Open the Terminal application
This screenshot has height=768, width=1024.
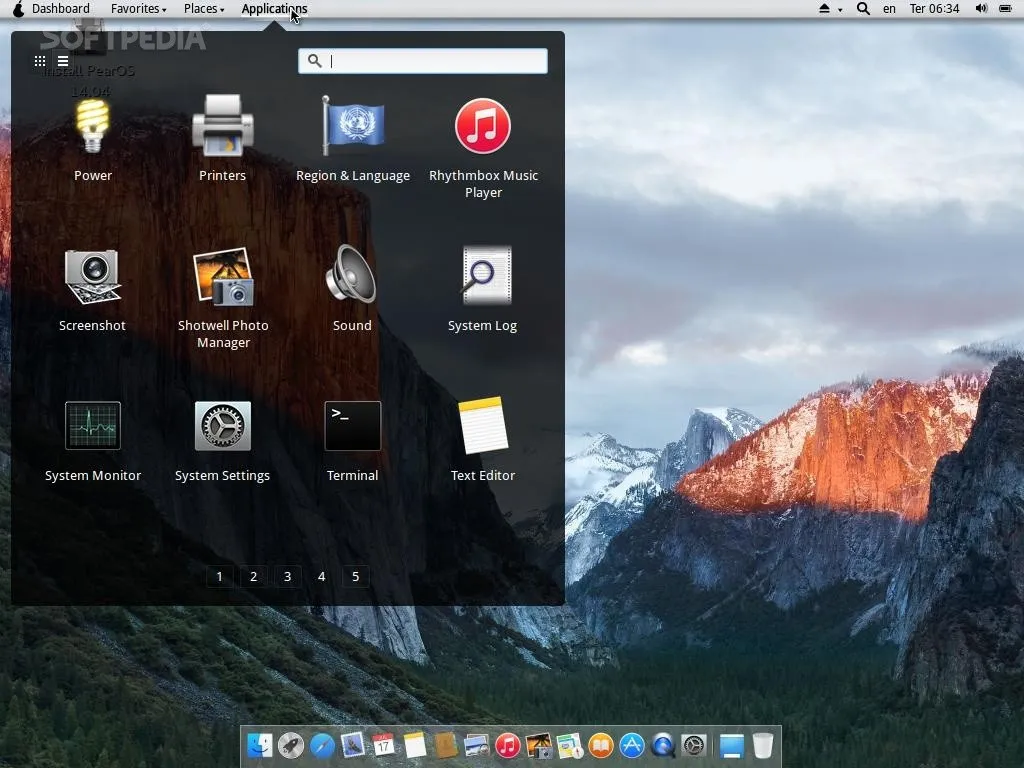[352, 427]
